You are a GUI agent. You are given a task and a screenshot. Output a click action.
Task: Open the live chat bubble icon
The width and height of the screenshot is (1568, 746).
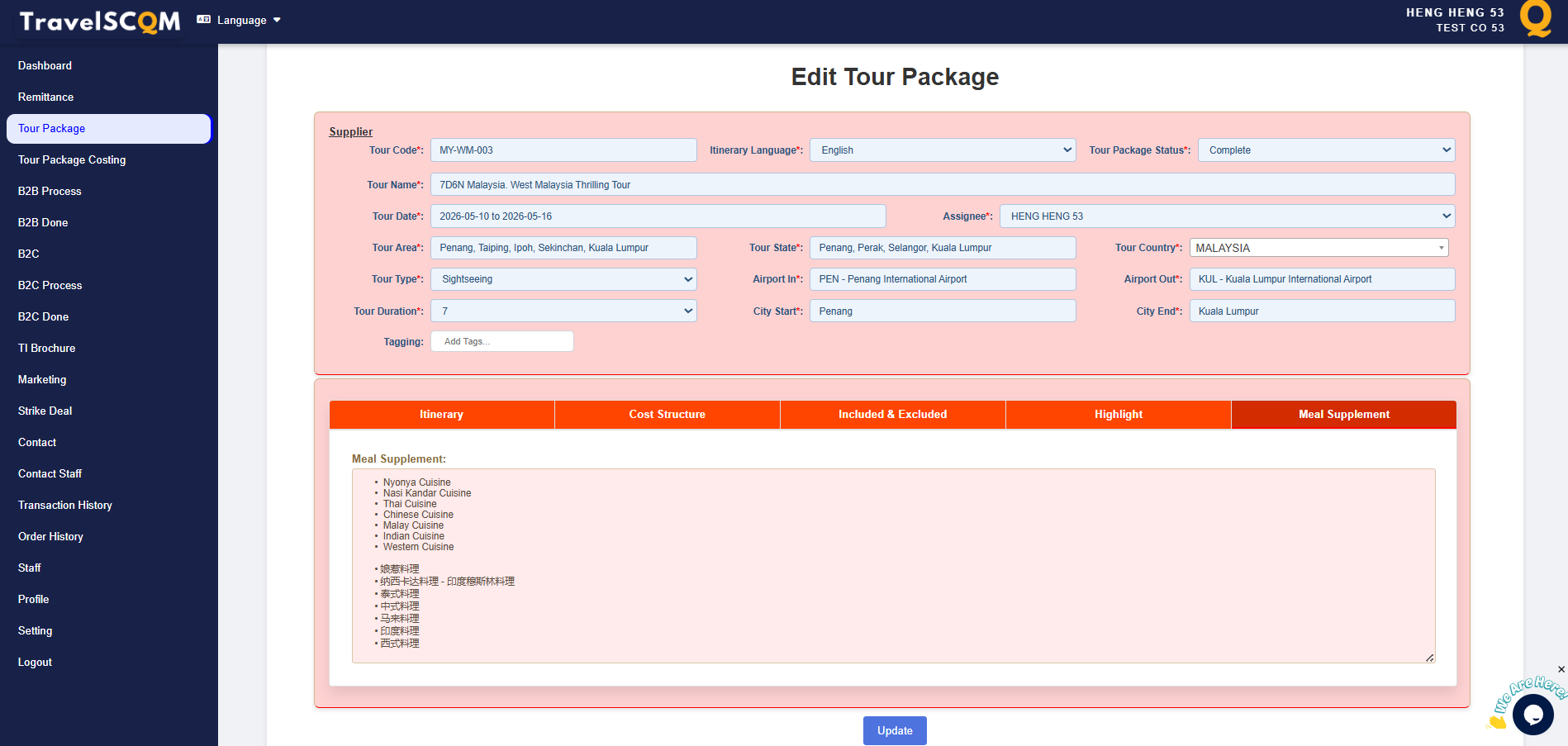tap(1532, 715)
